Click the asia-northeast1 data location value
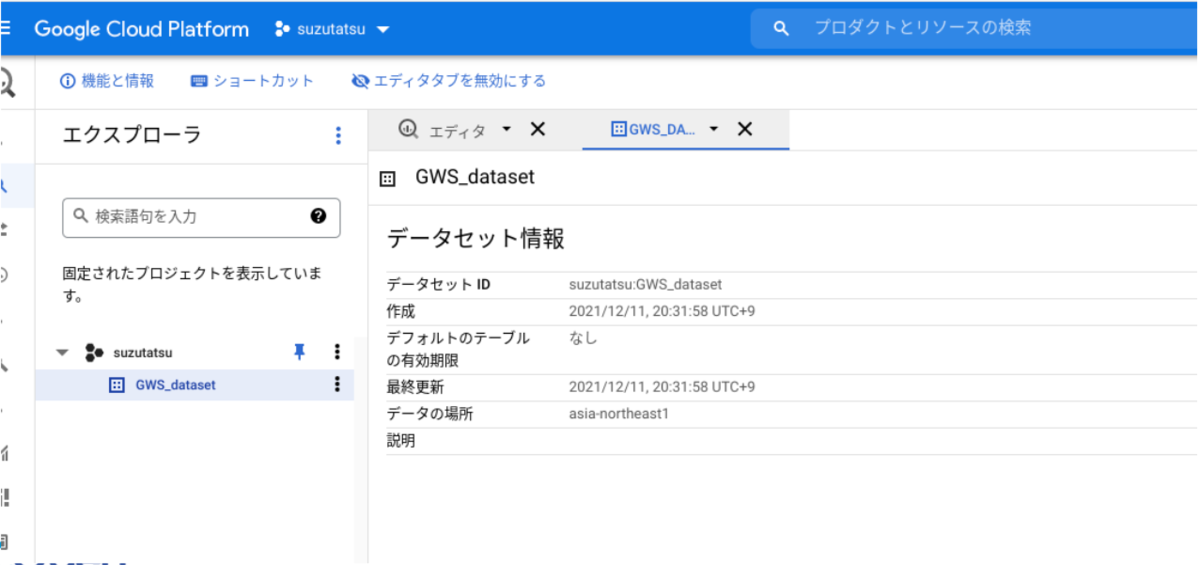The width and height of the screenshot is (1200, 565). tap(618, 414)
